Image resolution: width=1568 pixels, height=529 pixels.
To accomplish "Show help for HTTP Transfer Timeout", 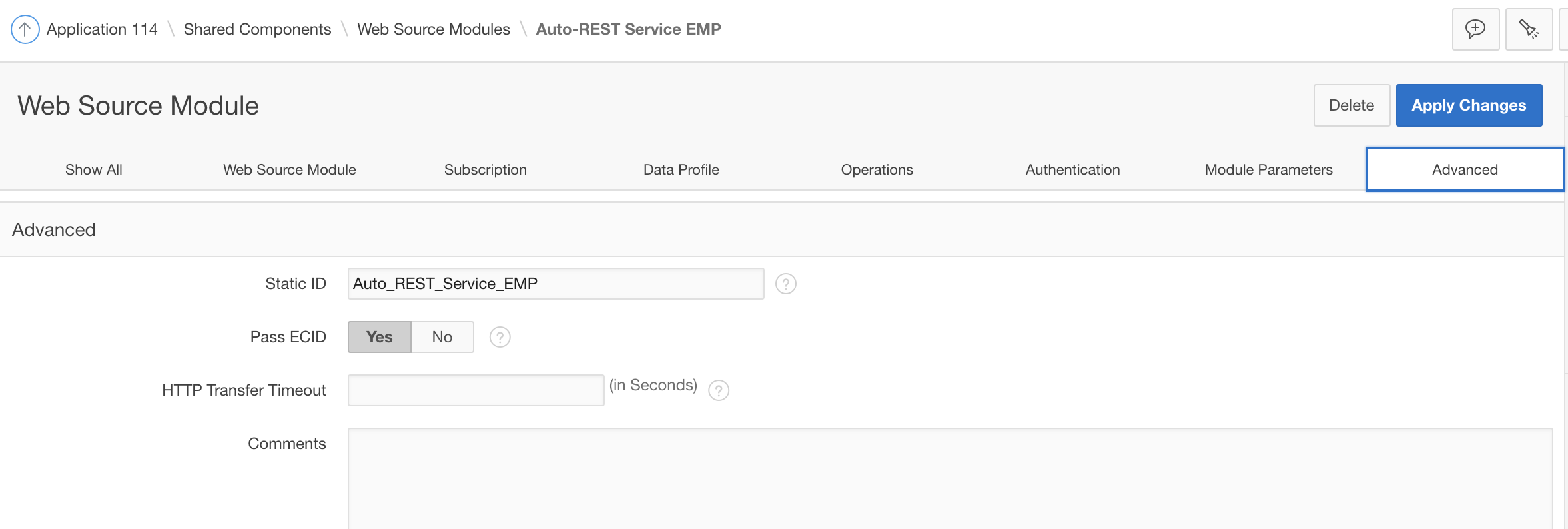I will (x=719, y=390).
